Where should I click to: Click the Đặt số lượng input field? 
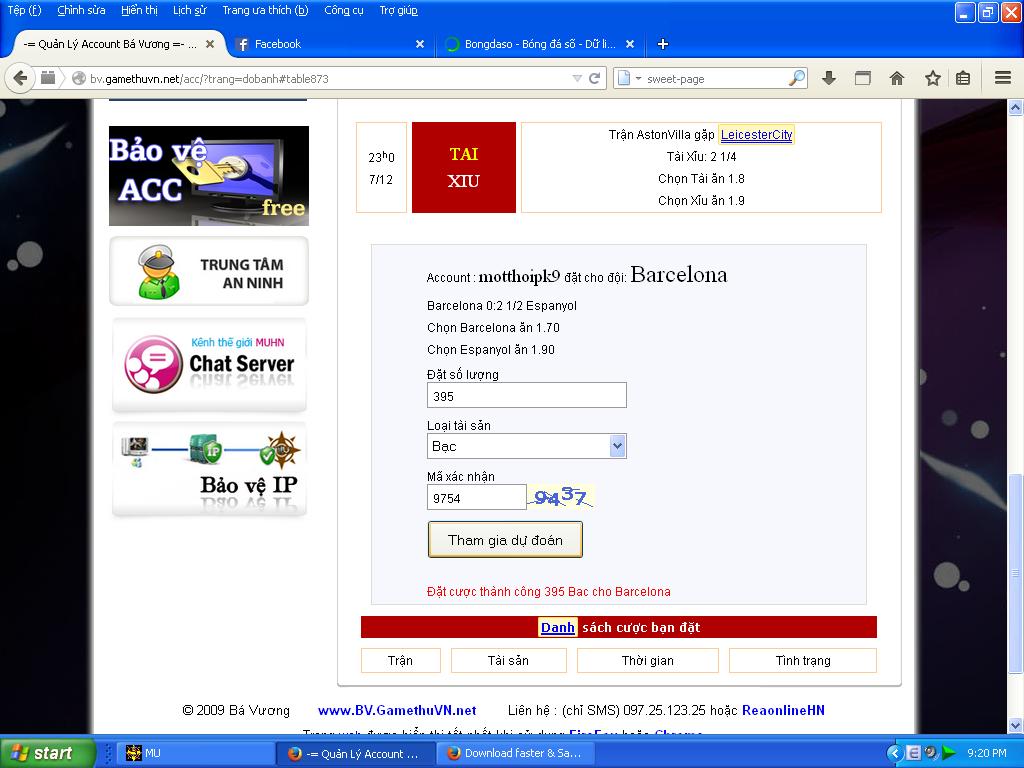click(x=526, y=396)
